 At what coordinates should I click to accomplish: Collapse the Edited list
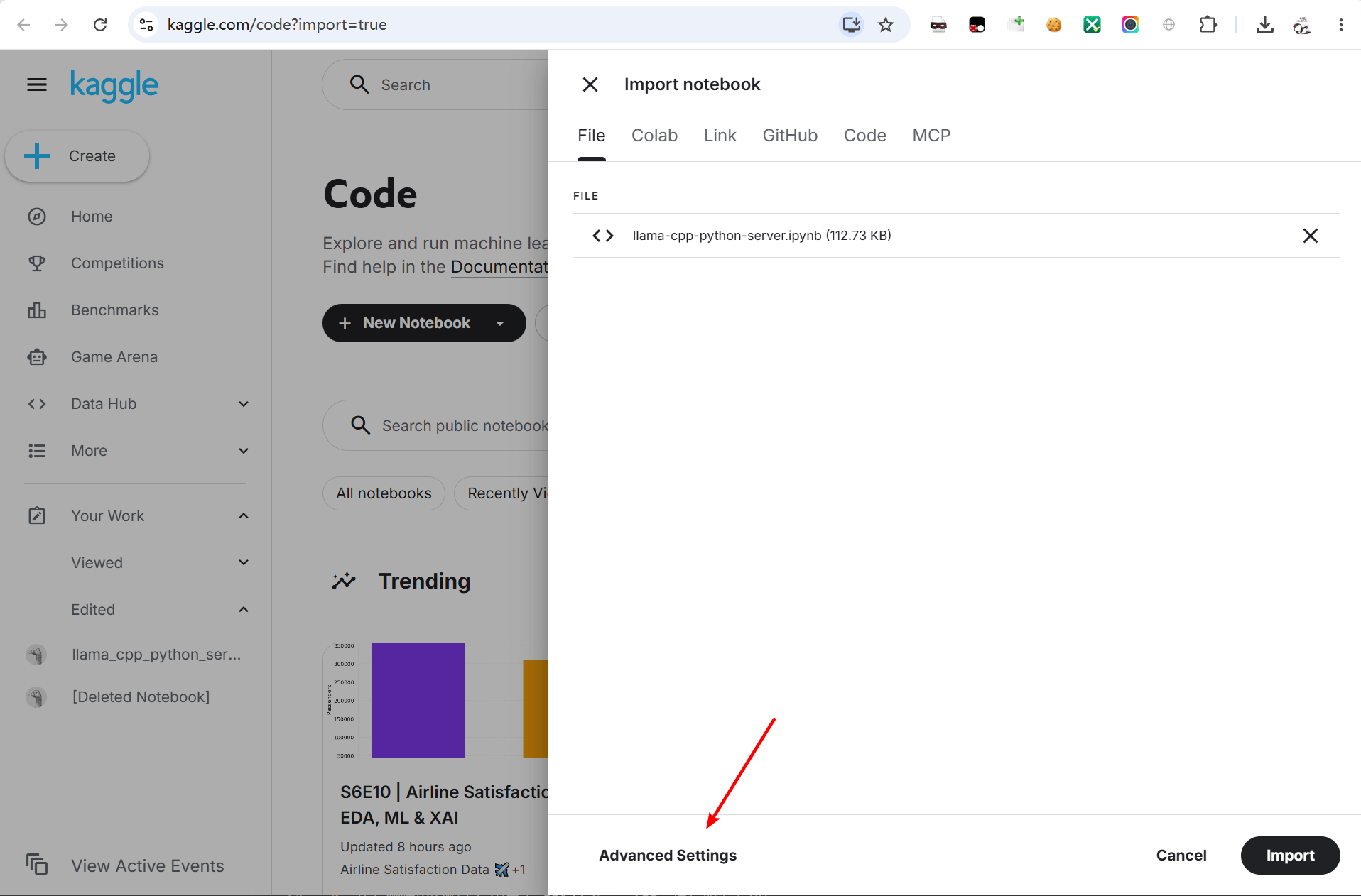point(244,610)
